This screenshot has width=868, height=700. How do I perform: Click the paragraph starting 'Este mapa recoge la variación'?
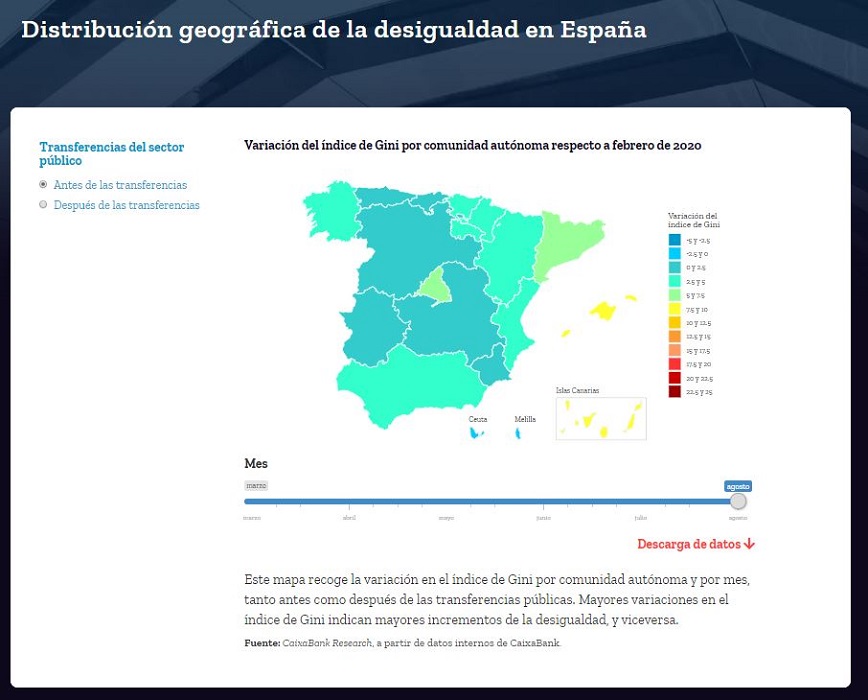point(497,599)
